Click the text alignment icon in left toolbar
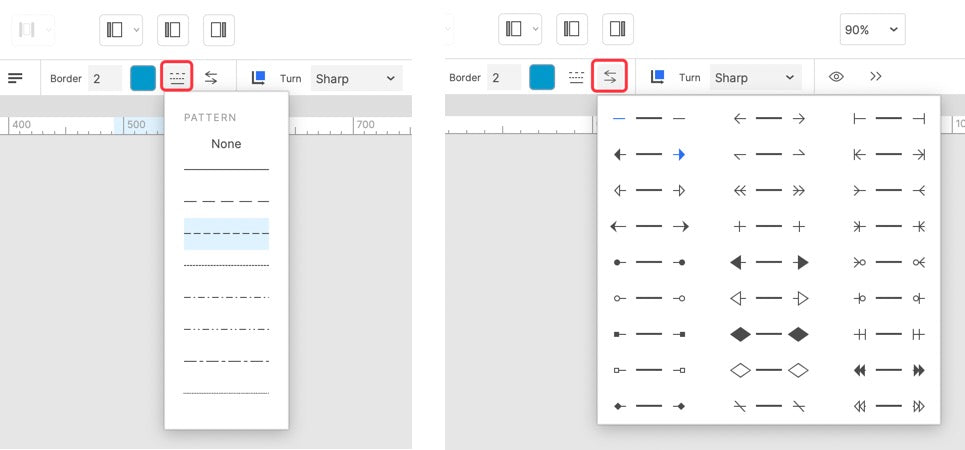965x450 pixels. tap(15, 78)
